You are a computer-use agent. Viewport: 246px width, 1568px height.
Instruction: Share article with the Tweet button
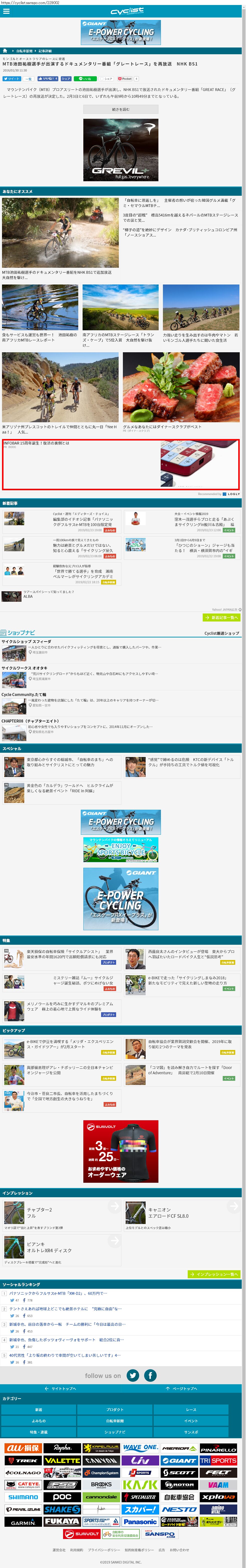[12, 78]
